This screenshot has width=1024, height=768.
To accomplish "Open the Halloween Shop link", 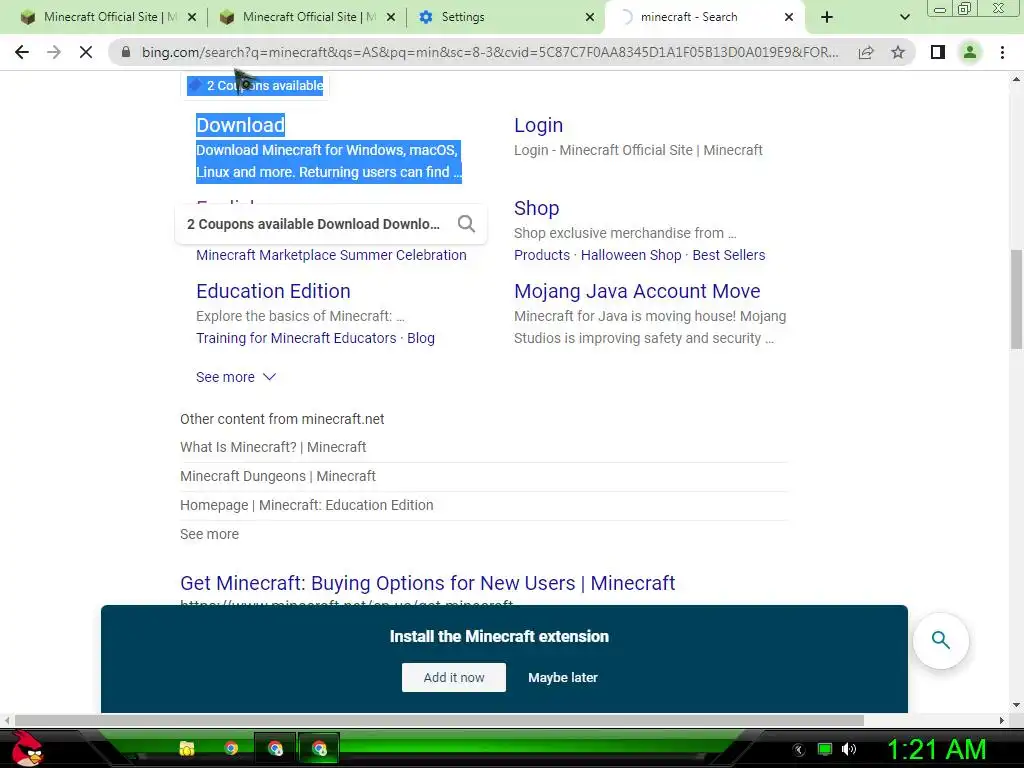I will (631, 255).
